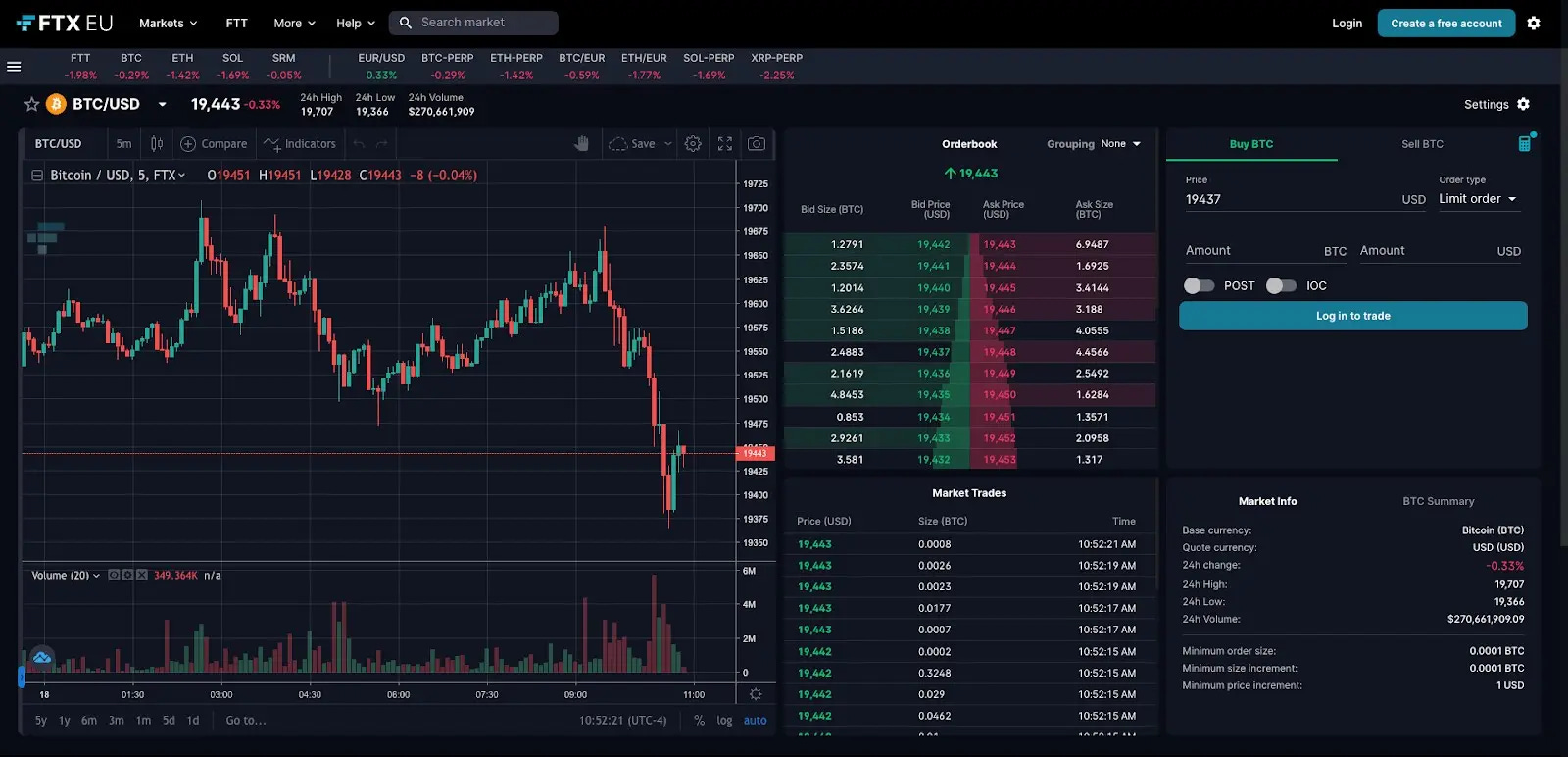Expand the Volume (20) indicator dropdown
Screen dimensions: 1568x757
pyautogui.click(x=96, y=576)
